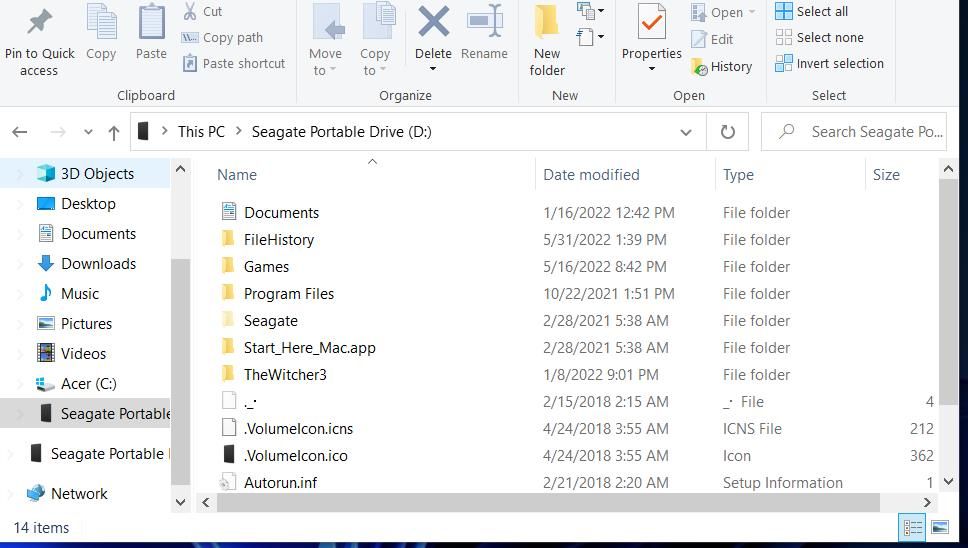
Task: Select the .VolumeIcon.ico file
Action: (295, 456)
